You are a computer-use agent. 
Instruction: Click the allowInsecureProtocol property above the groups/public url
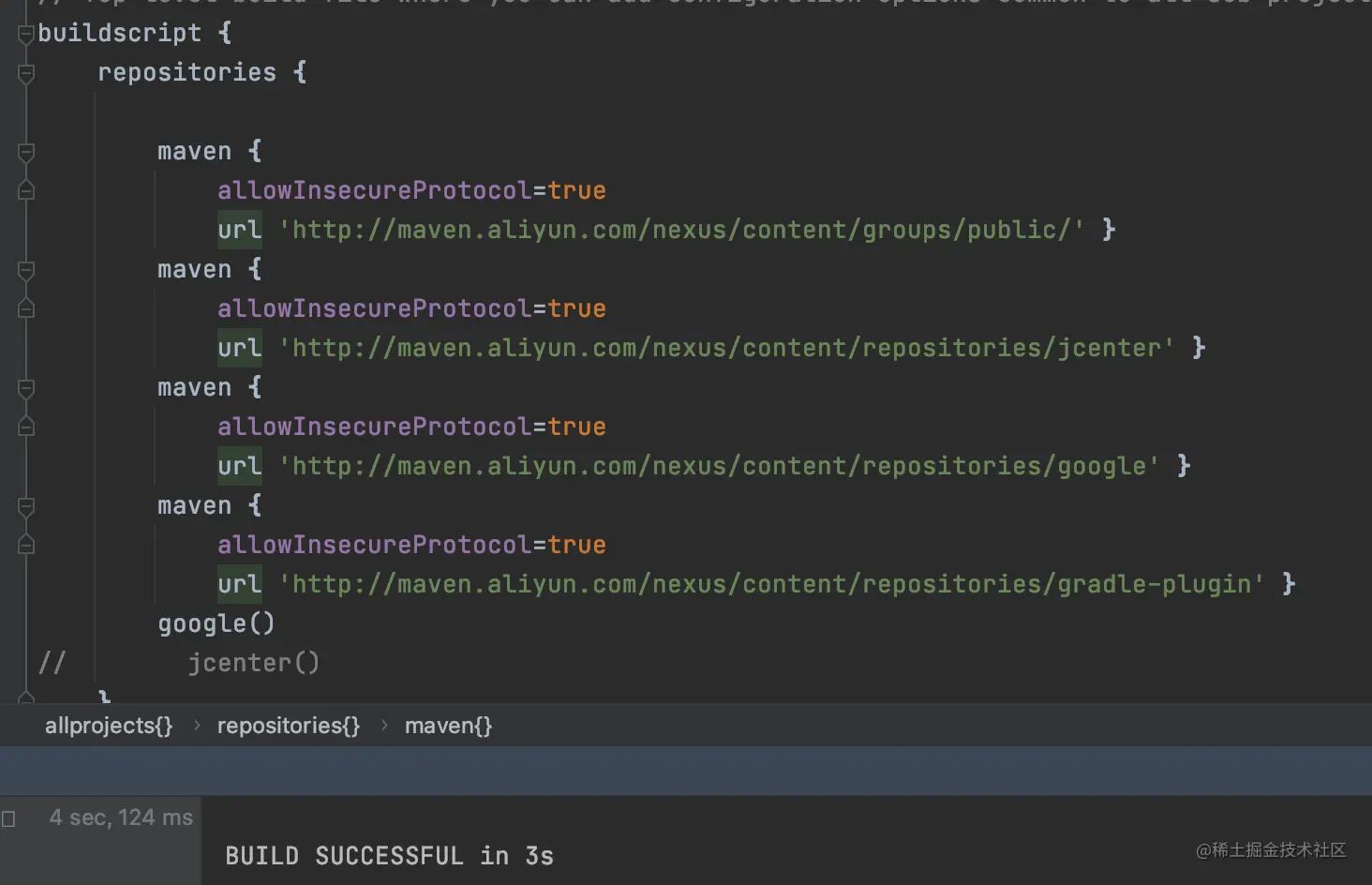click(x=375, y=190)
